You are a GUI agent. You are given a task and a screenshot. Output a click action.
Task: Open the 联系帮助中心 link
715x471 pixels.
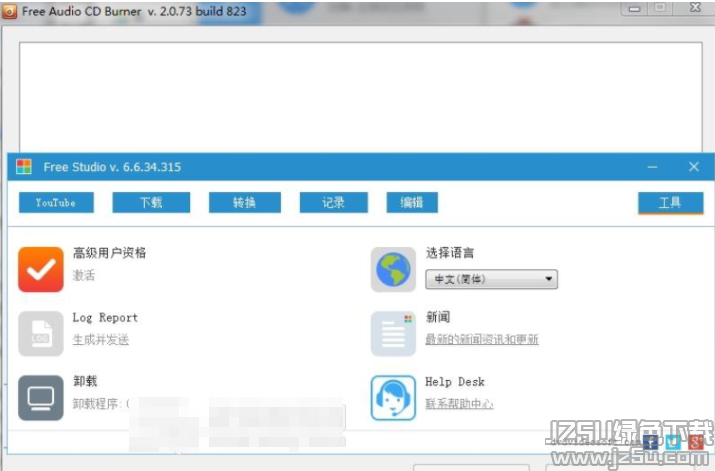459,404
